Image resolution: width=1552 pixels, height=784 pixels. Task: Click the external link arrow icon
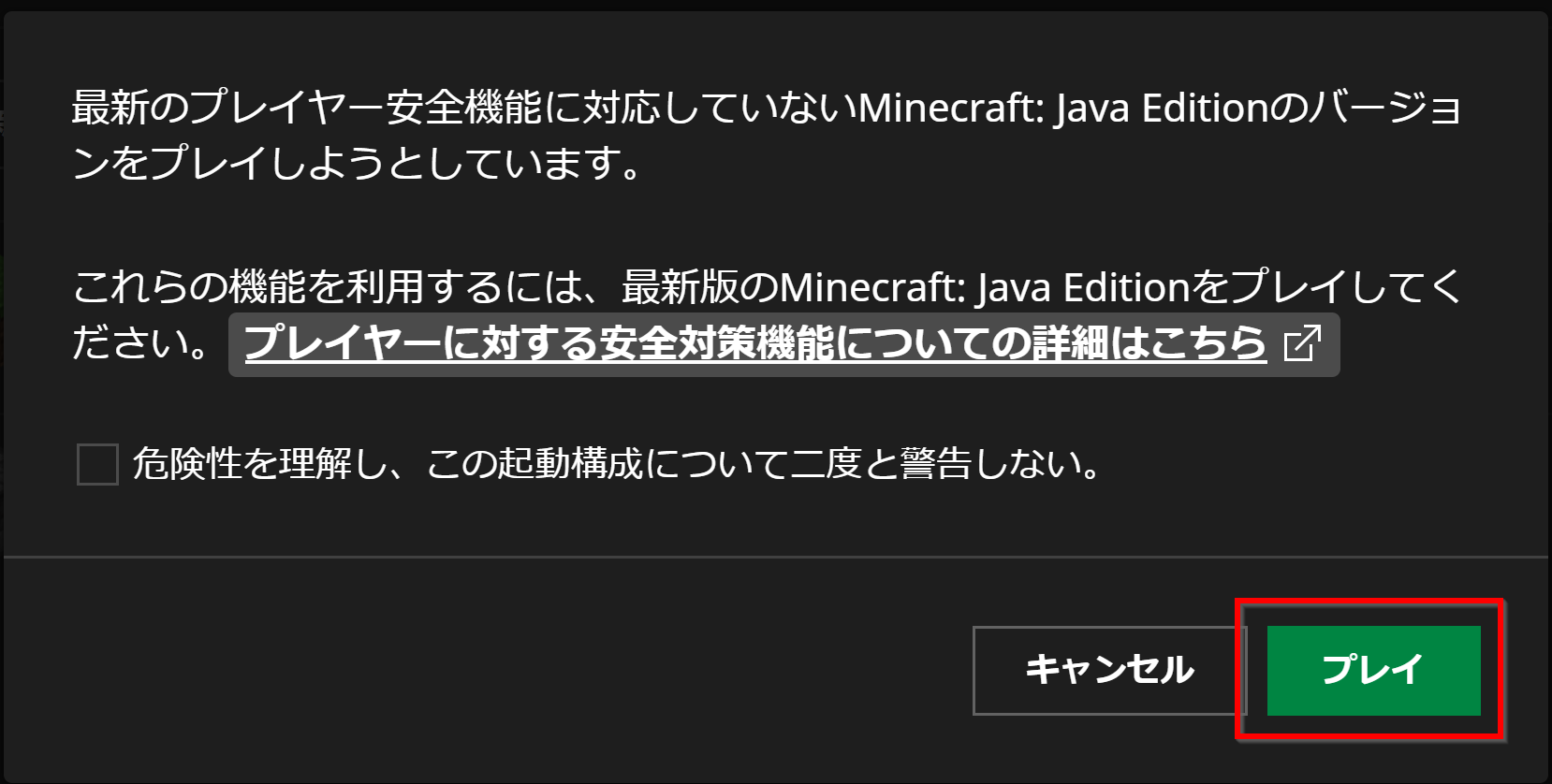click(1302, 343)
